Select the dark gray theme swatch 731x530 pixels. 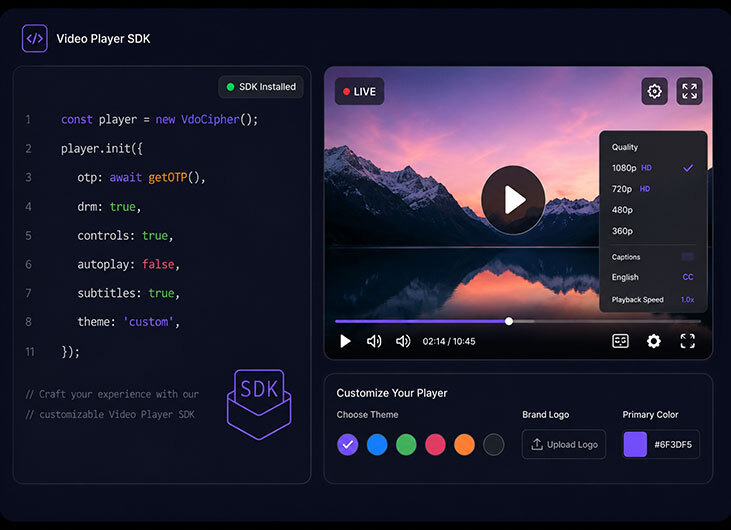pos(493,444)
